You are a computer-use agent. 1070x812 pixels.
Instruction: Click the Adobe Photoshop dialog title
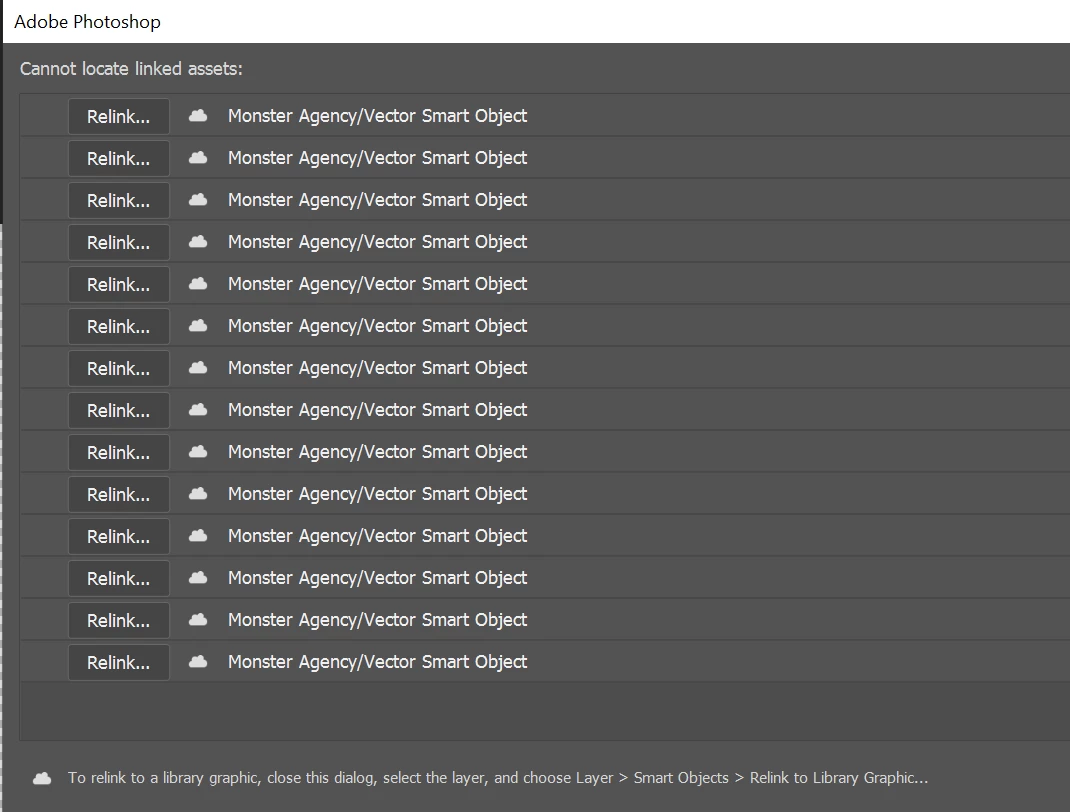(87, 22)
